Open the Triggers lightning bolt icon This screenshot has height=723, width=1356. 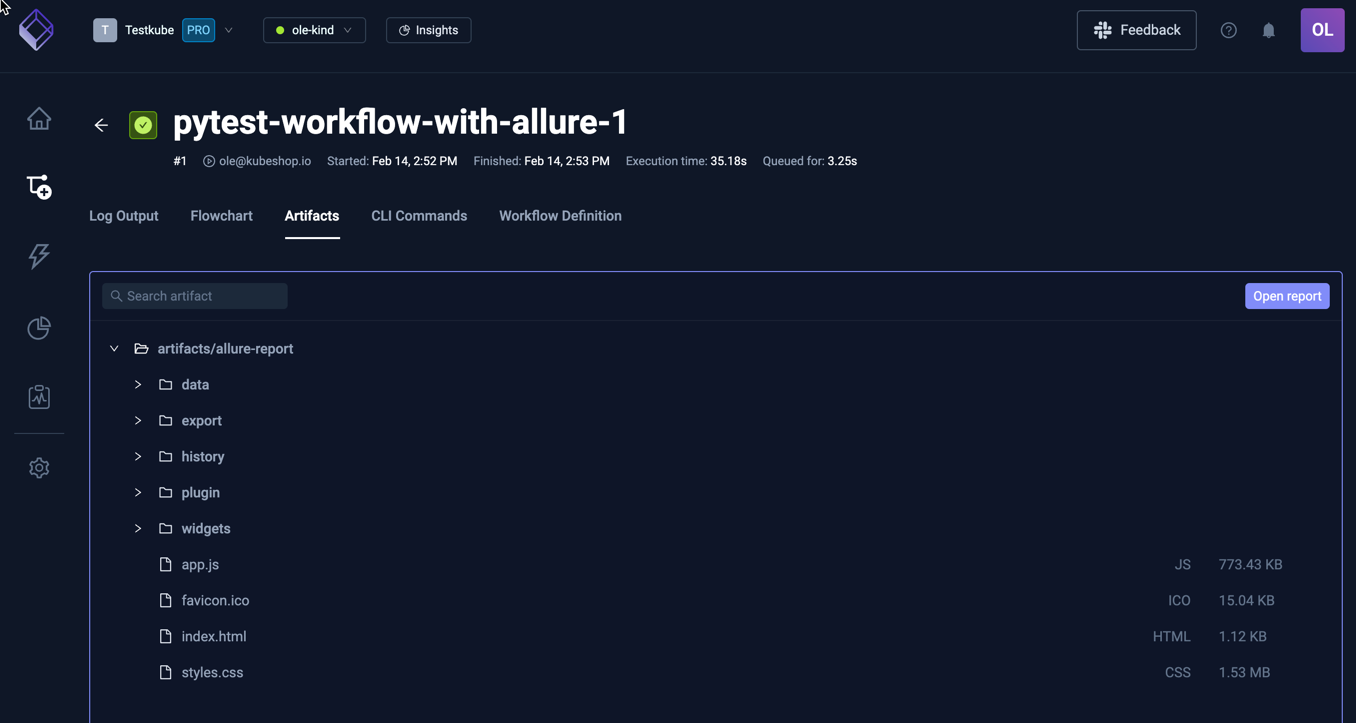tap(38, 256)
